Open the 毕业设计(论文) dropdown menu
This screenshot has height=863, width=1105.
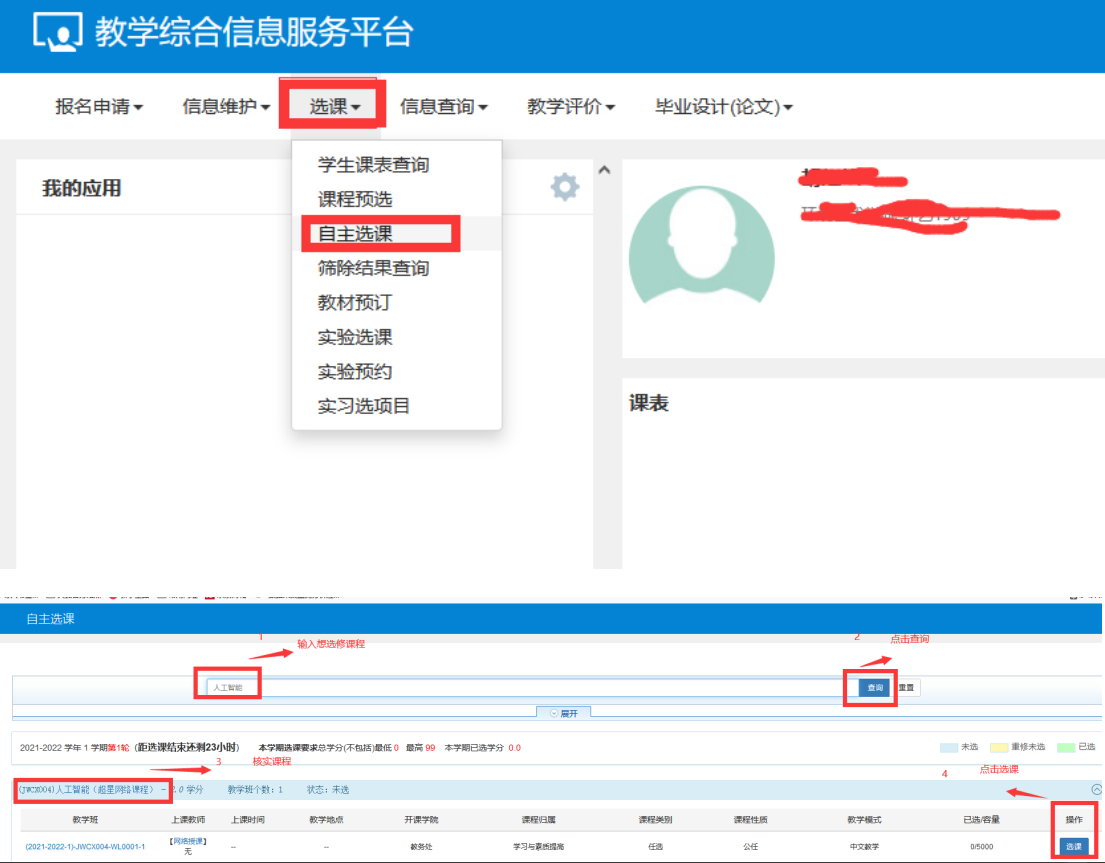point(723,107)
